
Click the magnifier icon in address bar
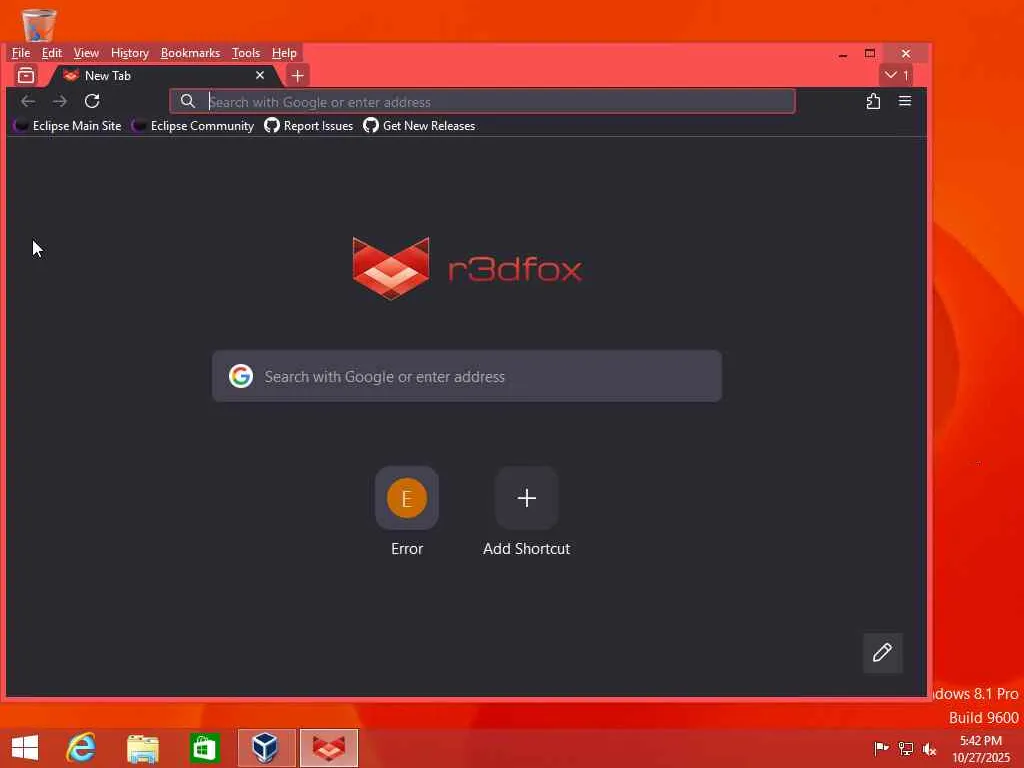tap(187, 101)
